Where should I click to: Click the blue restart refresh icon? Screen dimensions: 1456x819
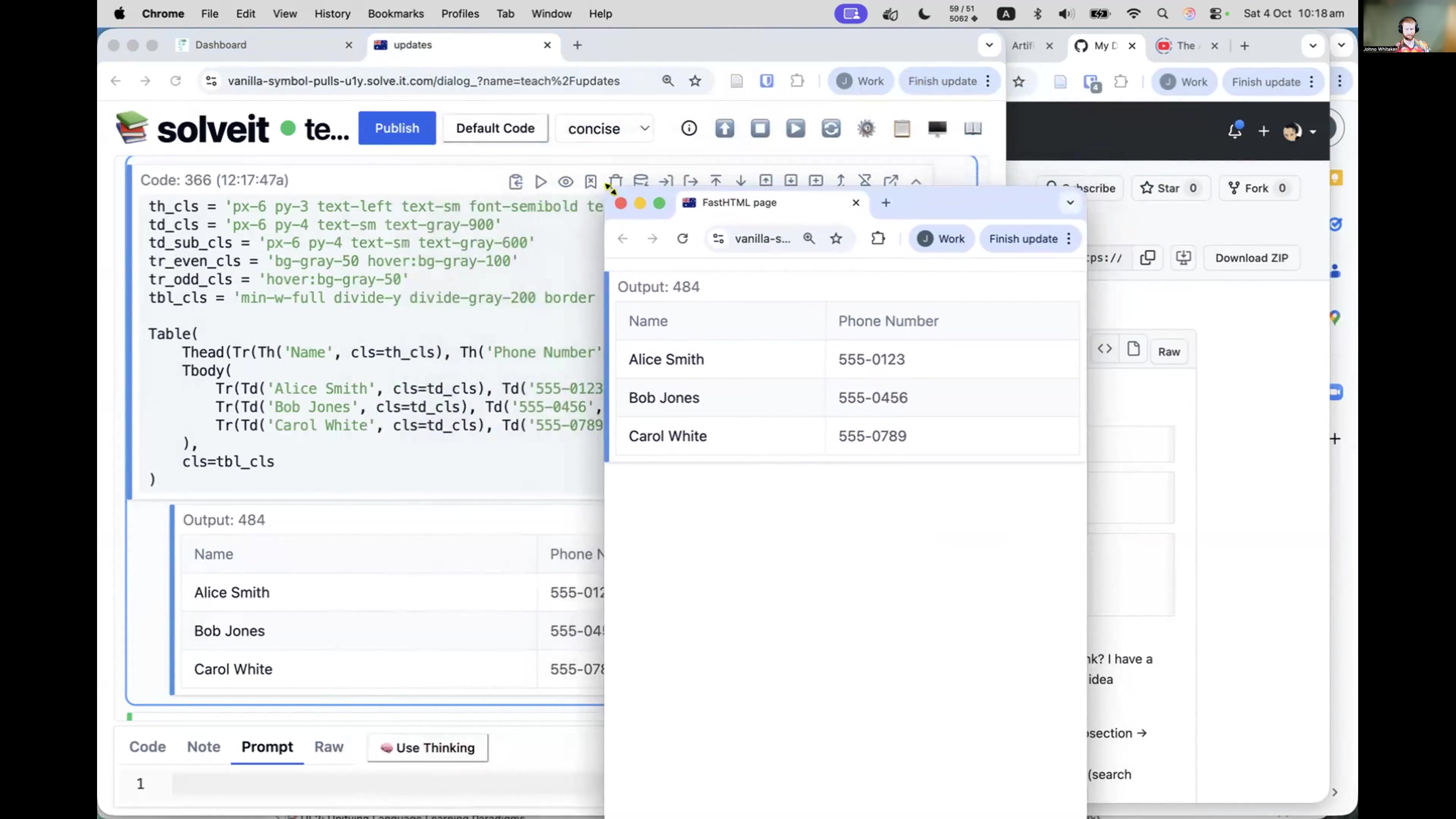pyautogui.click(x=830, y=128)
